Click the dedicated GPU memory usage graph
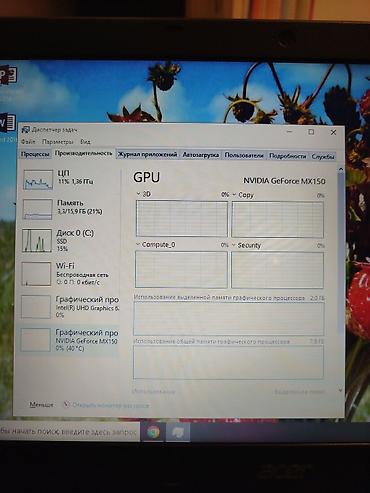Image resolution: width=370 pixels, height=493 pixels. click(229, 319)
